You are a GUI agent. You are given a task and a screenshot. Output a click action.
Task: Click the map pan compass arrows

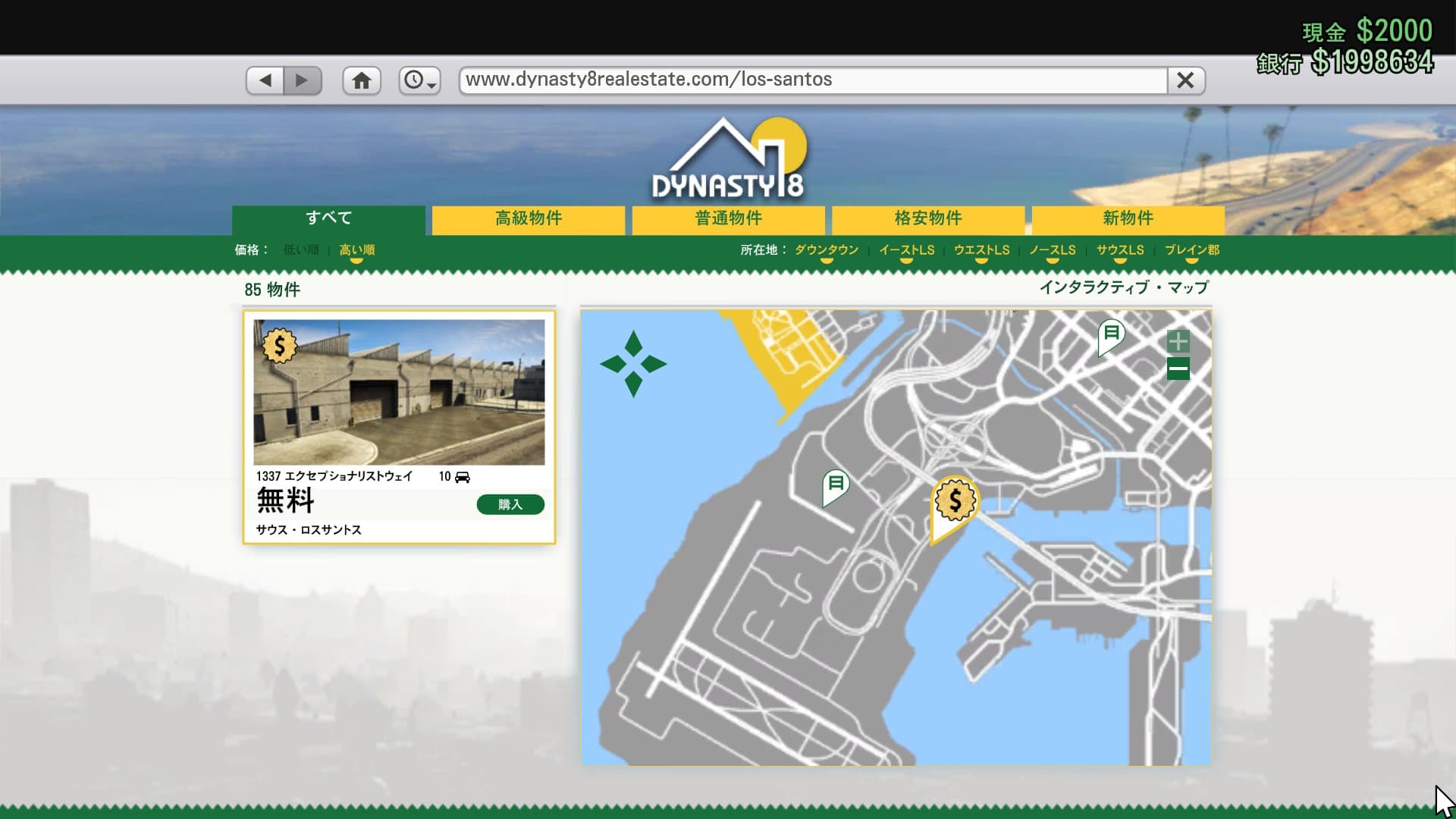point(633,364)
